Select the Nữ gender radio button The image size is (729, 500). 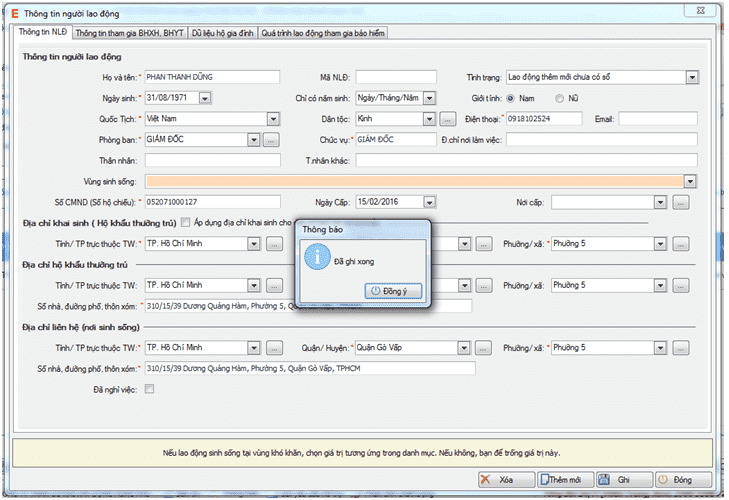[x=559, y=98]
